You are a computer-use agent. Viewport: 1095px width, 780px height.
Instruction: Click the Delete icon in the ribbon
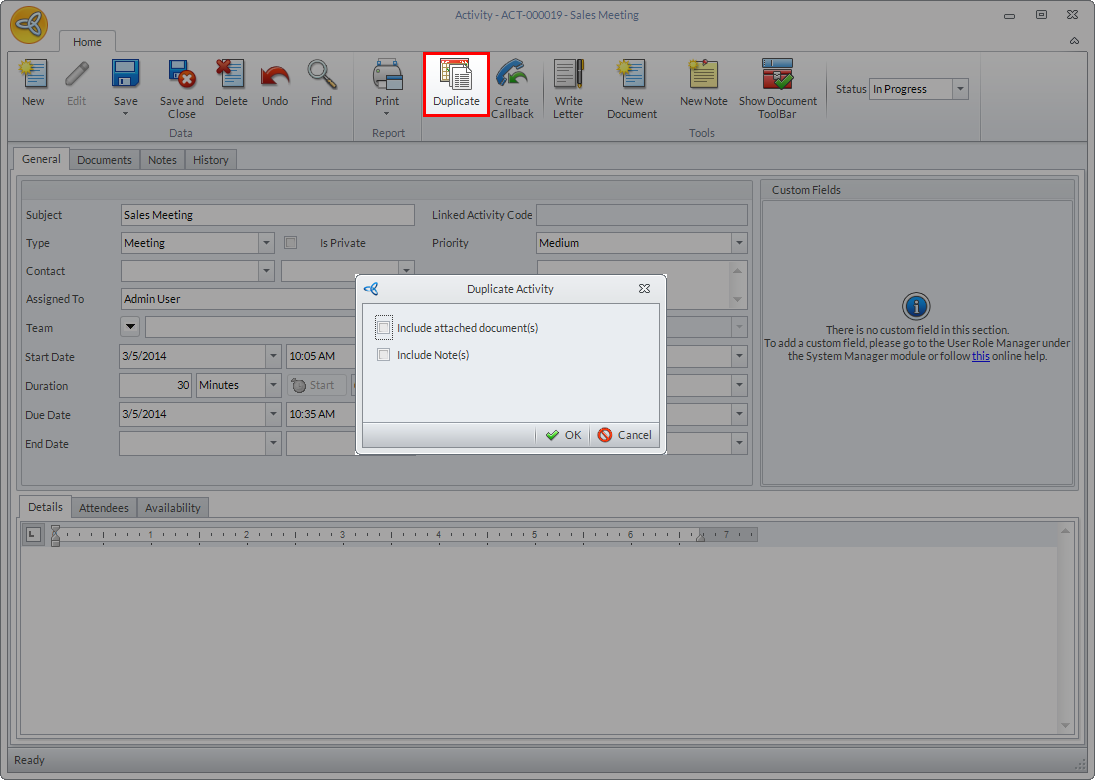[x=231, y=77]
